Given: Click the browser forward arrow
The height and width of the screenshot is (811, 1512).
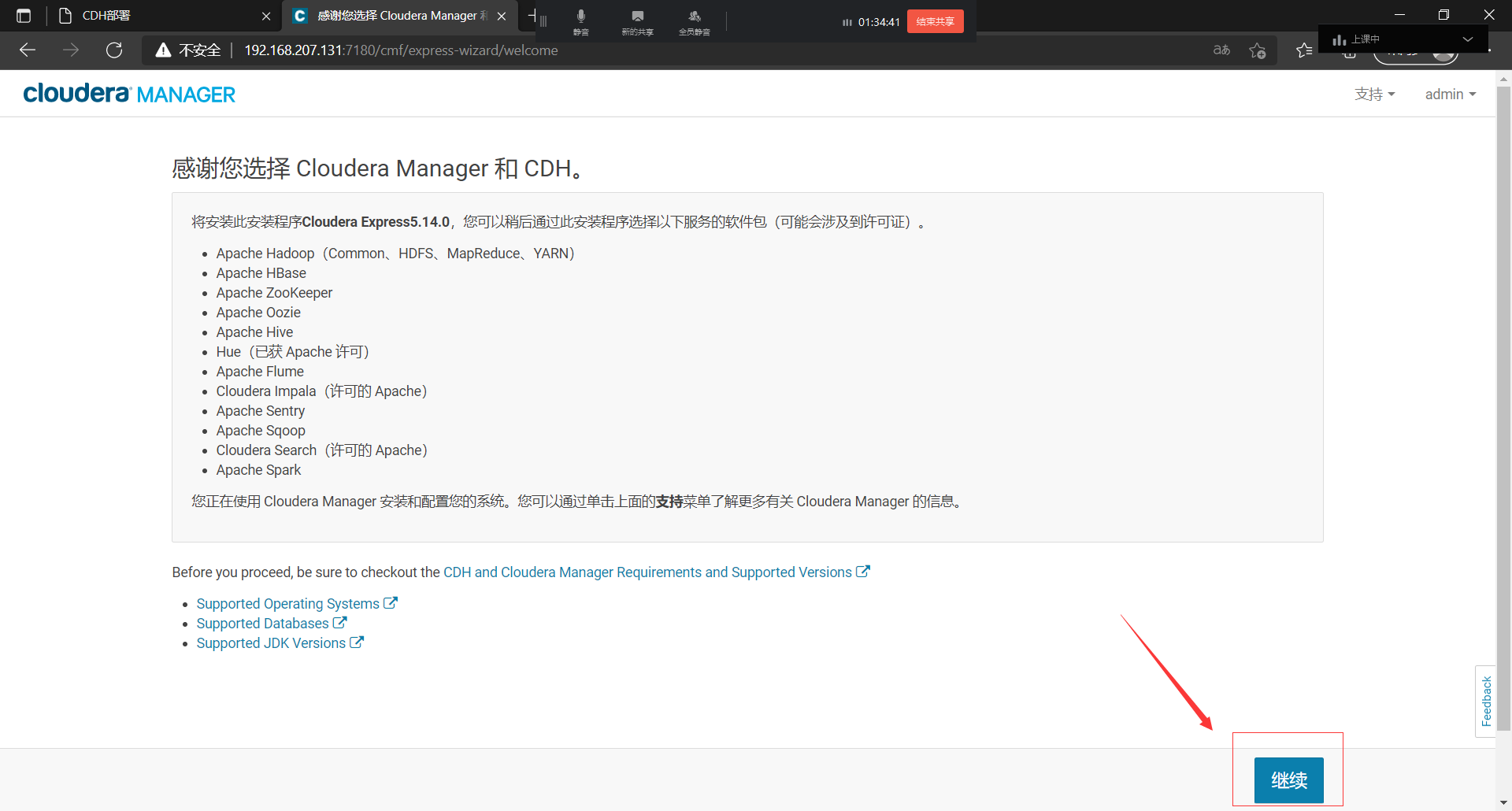Looking at the screenshot, I should click(71, 50).
